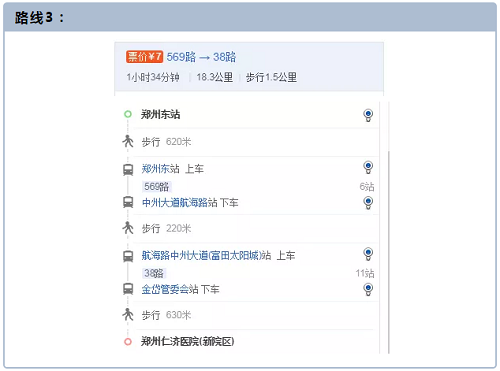The image size is (500, 371).
Task: Open 38路 bus route link in header
Action: click(224, 57)
